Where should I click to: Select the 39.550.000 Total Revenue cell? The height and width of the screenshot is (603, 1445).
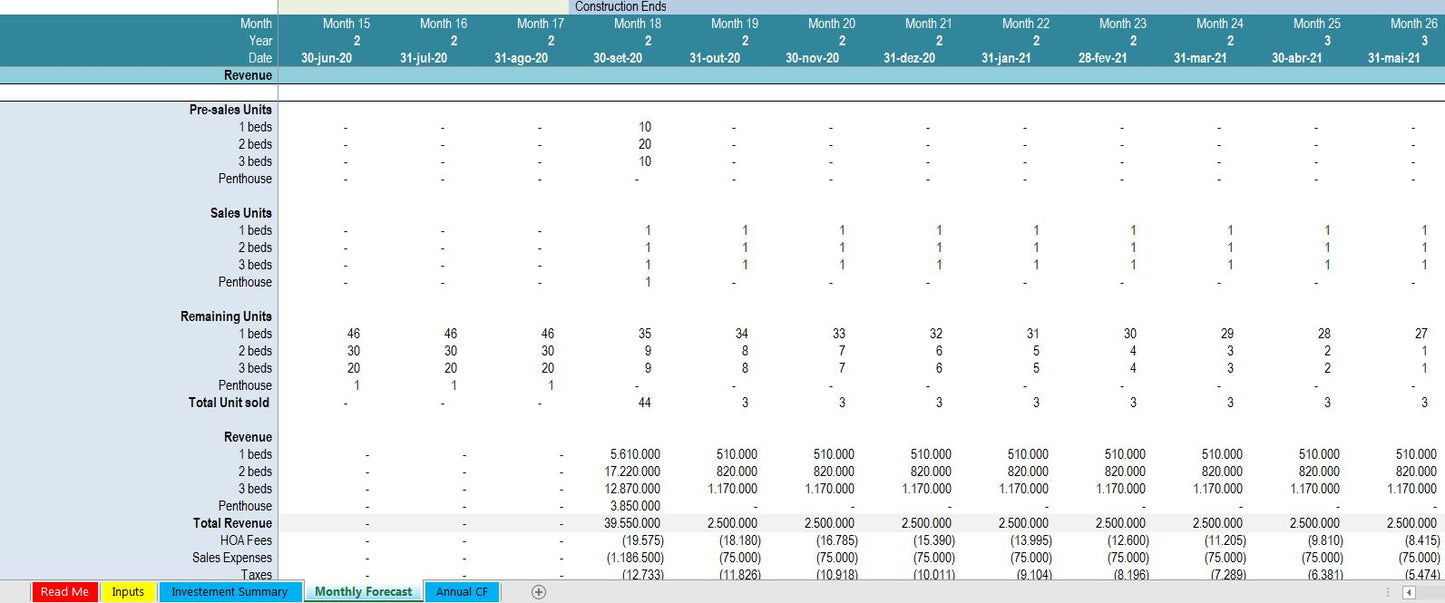coord(634,523)
